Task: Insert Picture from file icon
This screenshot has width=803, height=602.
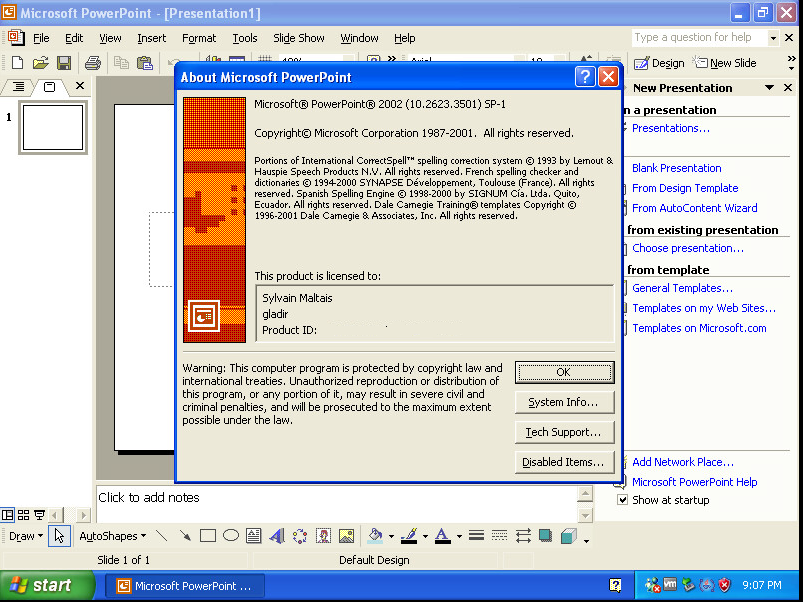Action: (x=347, y=536)
